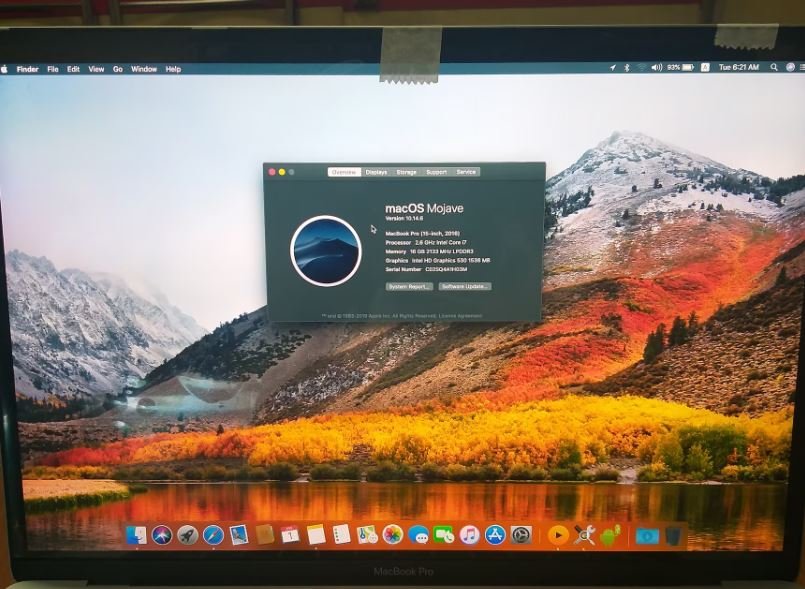
Task: Open the Apple menu
Action: point(4,69)
